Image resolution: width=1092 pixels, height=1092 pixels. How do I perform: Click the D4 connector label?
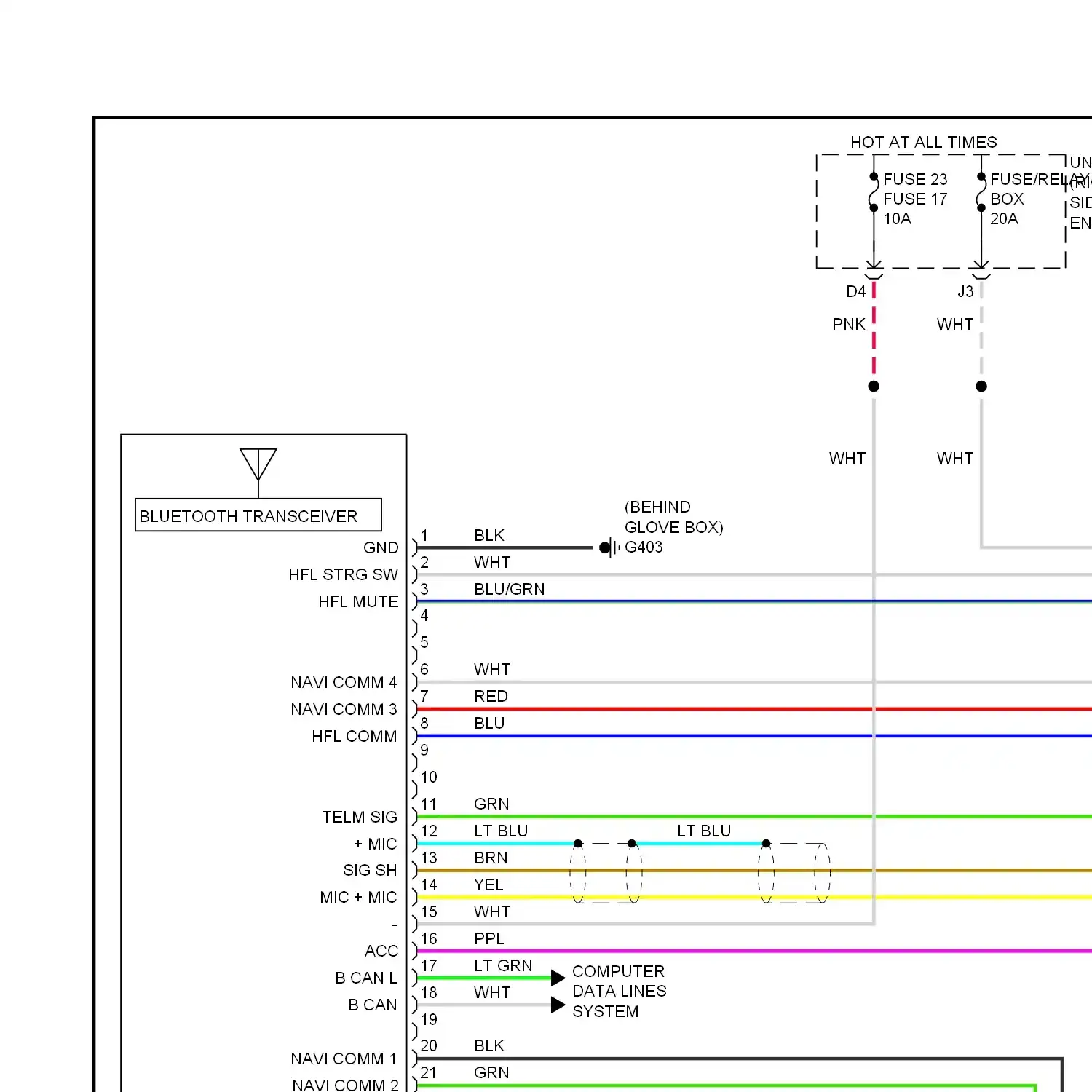coord(856,291)
